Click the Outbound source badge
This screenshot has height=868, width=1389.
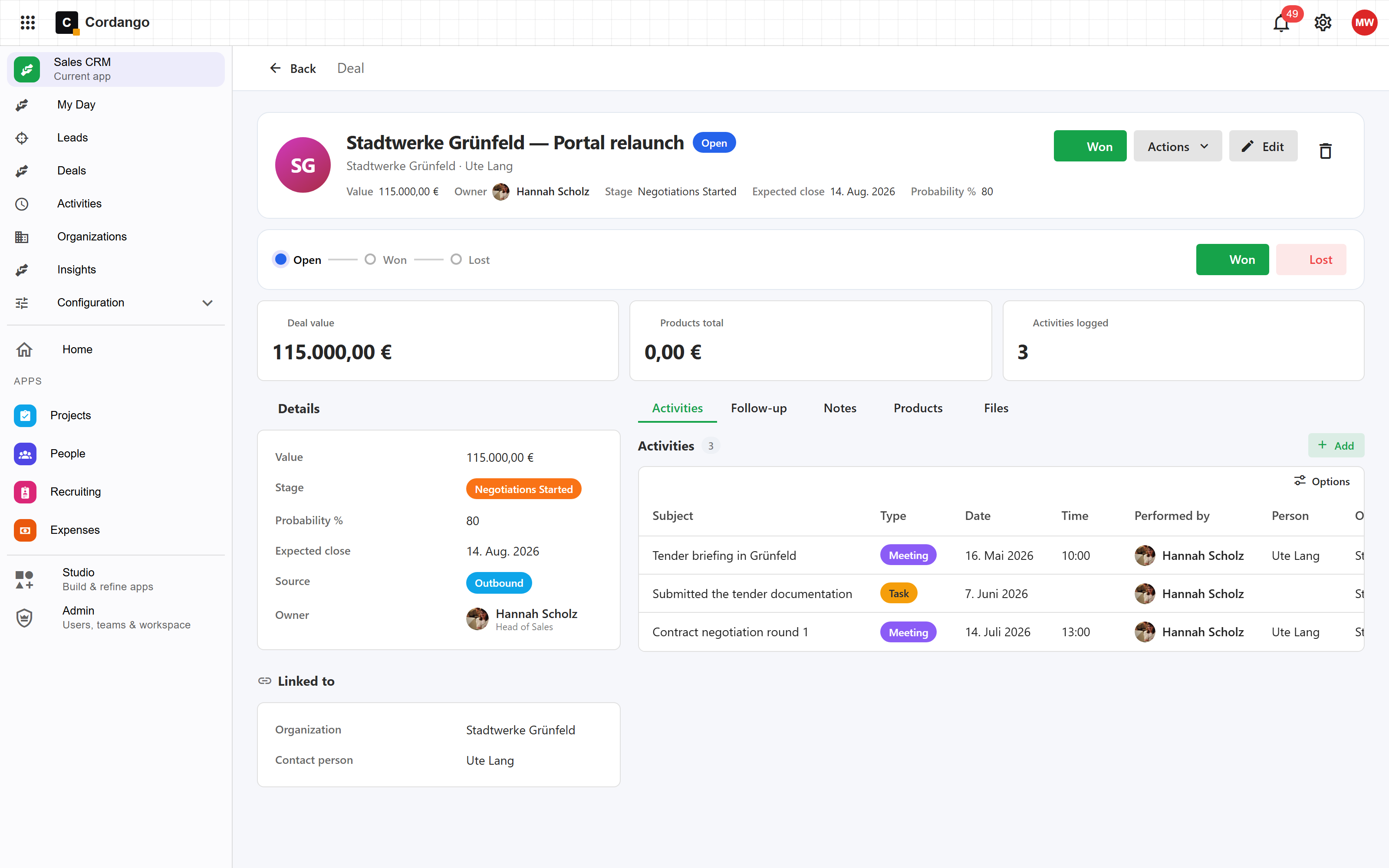pos(499,583)
